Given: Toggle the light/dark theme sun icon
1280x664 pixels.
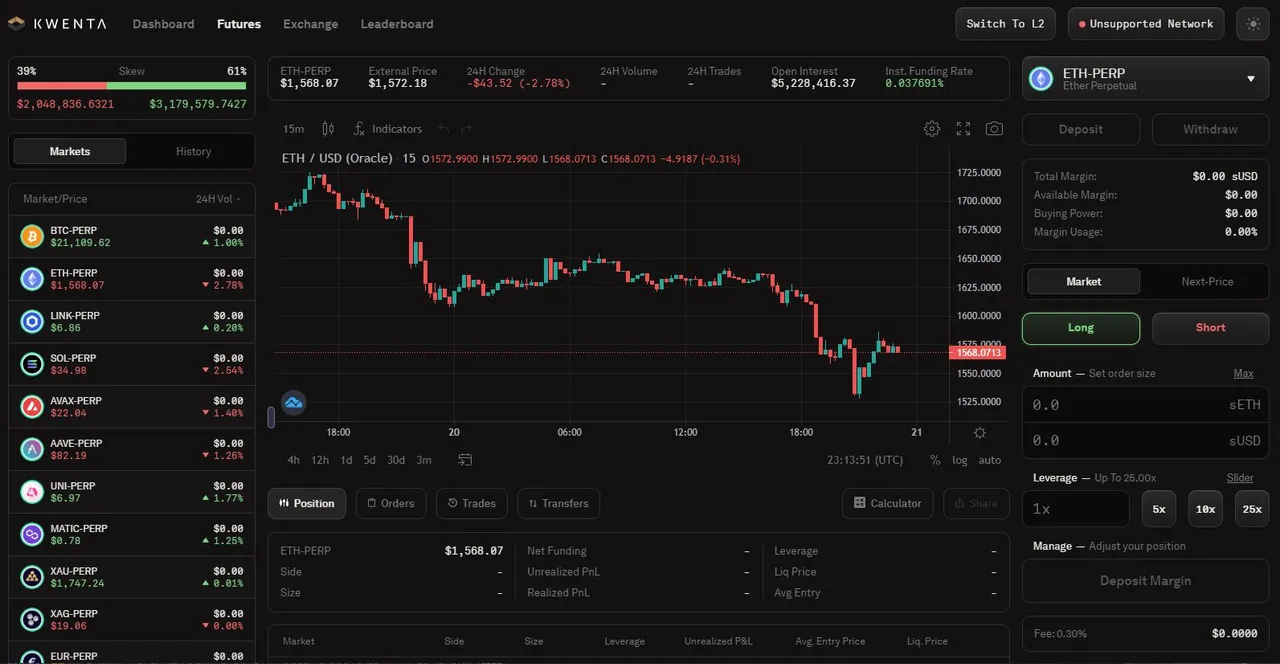Looking at the screenshot, I should [x=1253, y=24].
